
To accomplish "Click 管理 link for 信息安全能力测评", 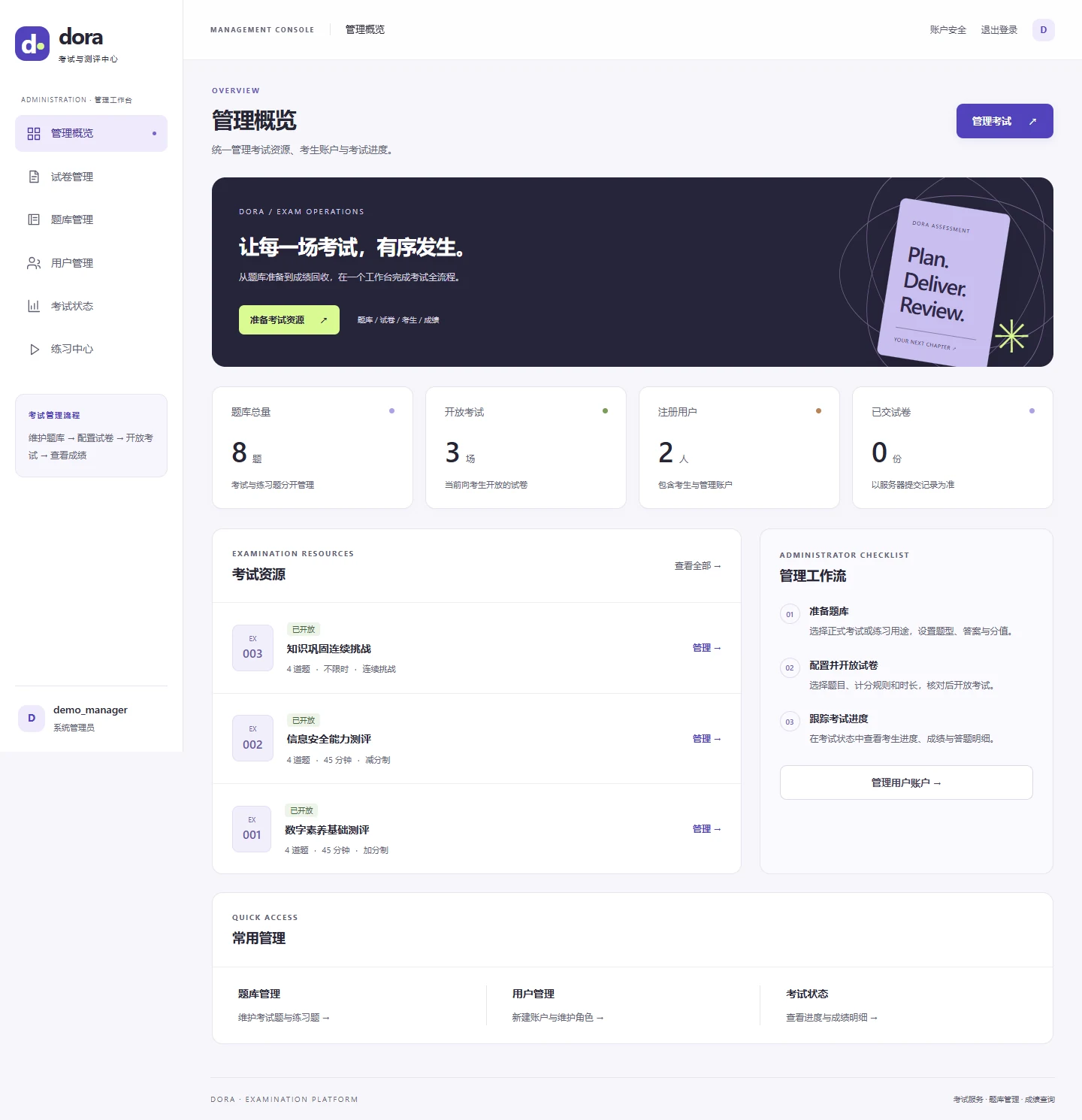I will pos(706,739).
